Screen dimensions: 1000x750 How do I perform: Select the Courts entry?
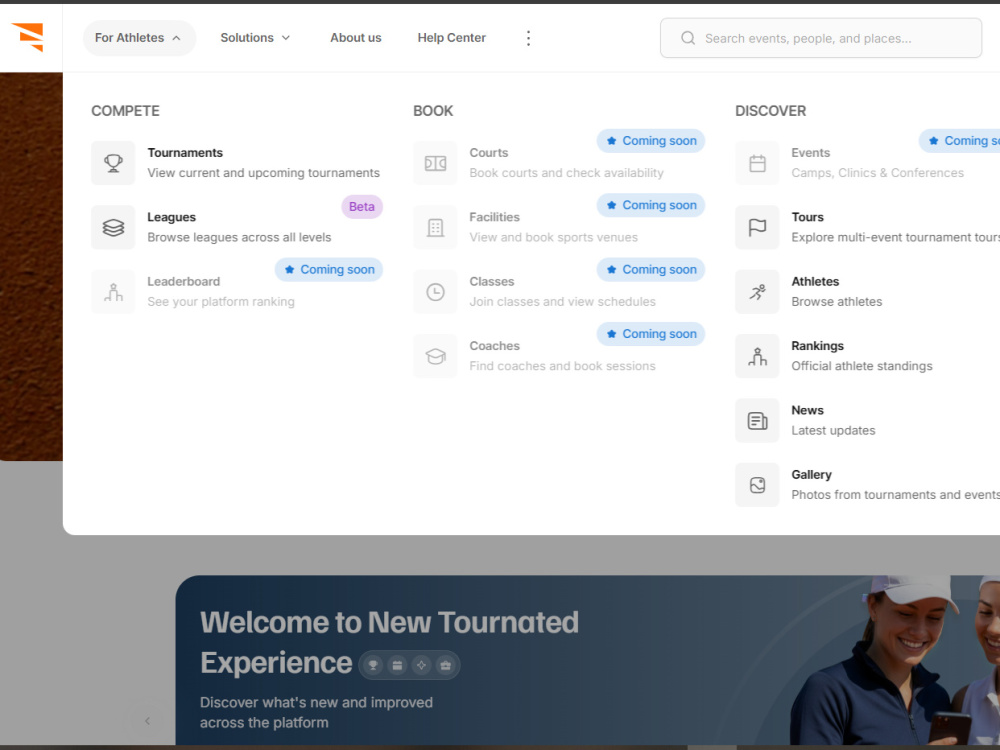559,163
